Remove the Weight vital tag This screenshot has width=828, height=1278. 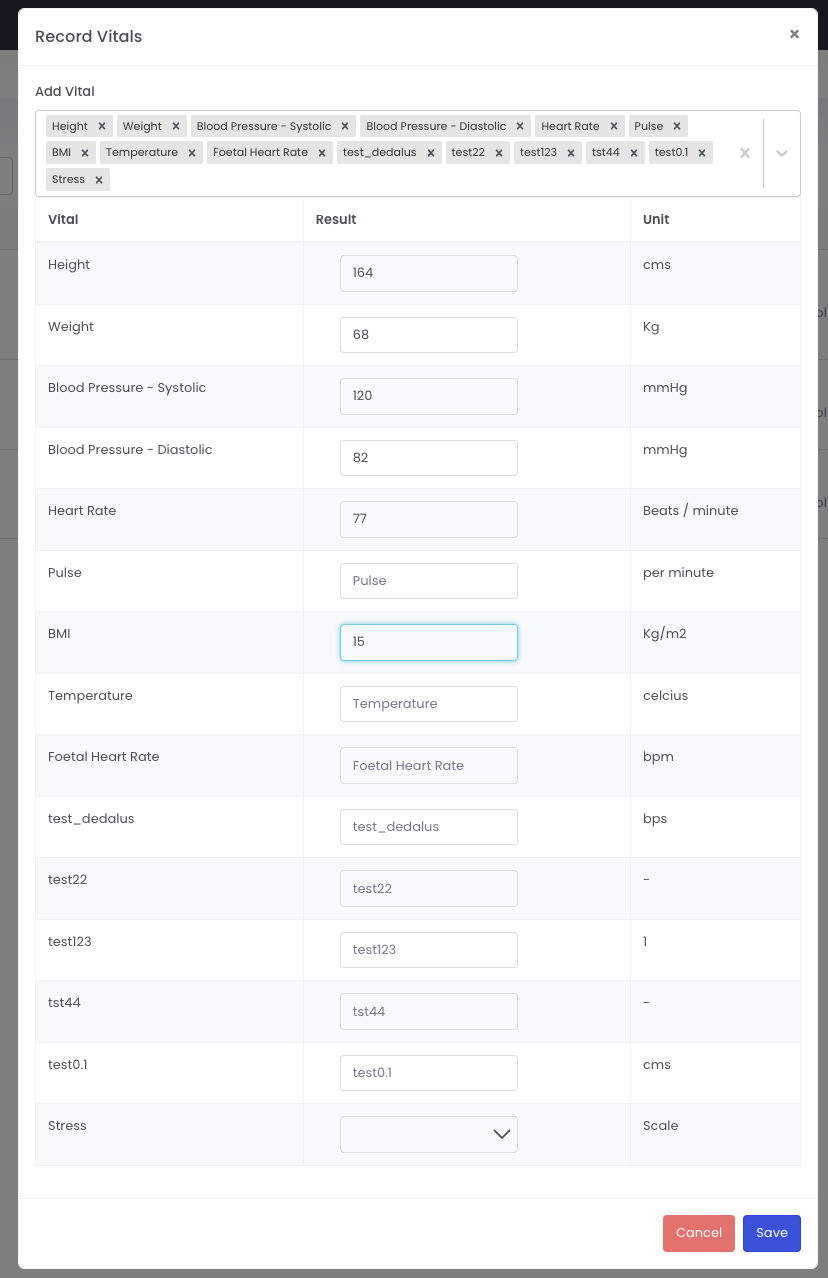click(x=176, y=127)
